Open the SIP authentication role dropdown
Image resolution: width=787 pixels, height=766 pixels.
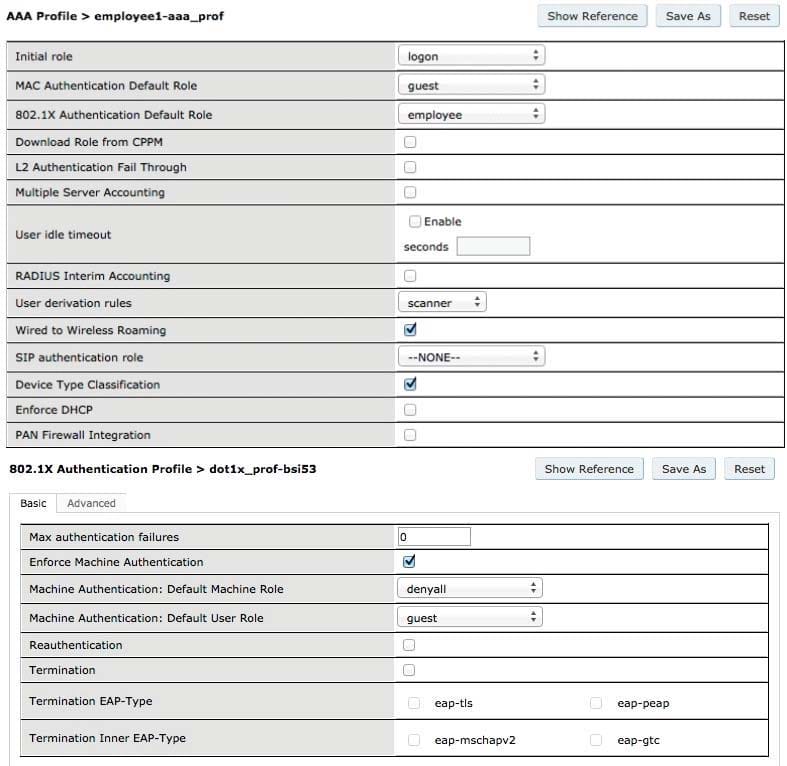coord(470,357)
